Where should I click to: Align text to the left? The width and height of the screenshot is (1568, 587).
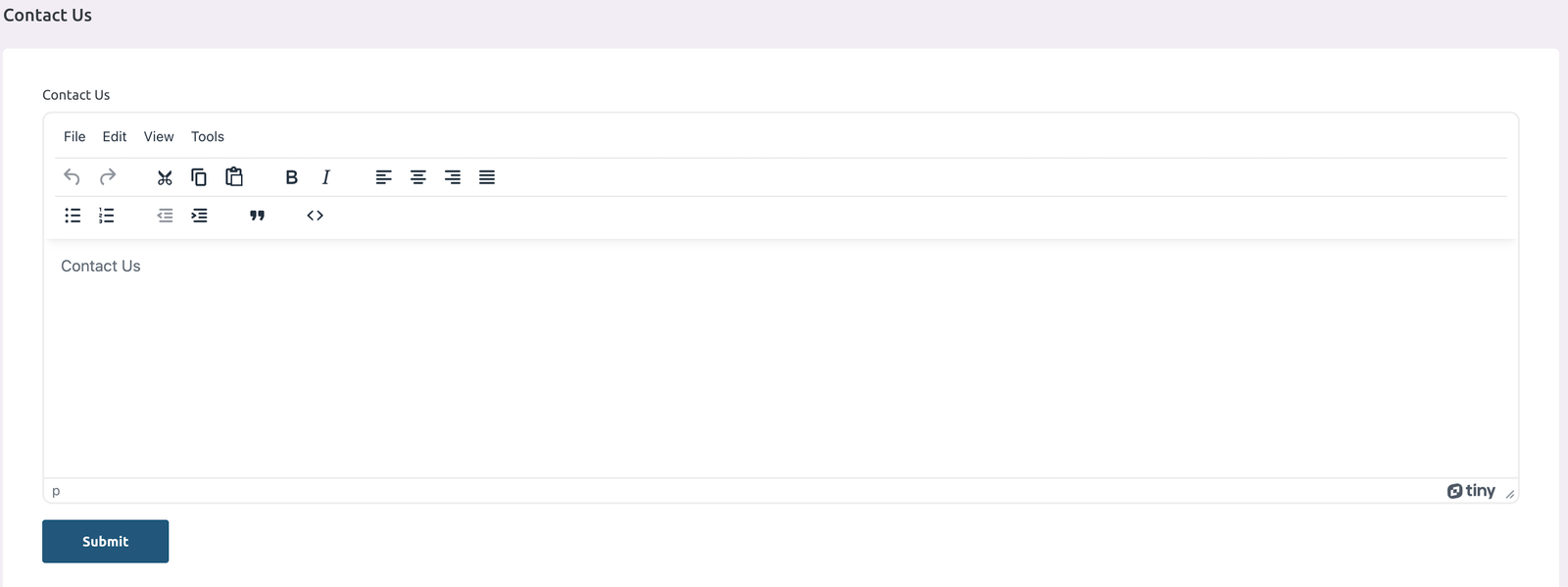tap(383, 177)
